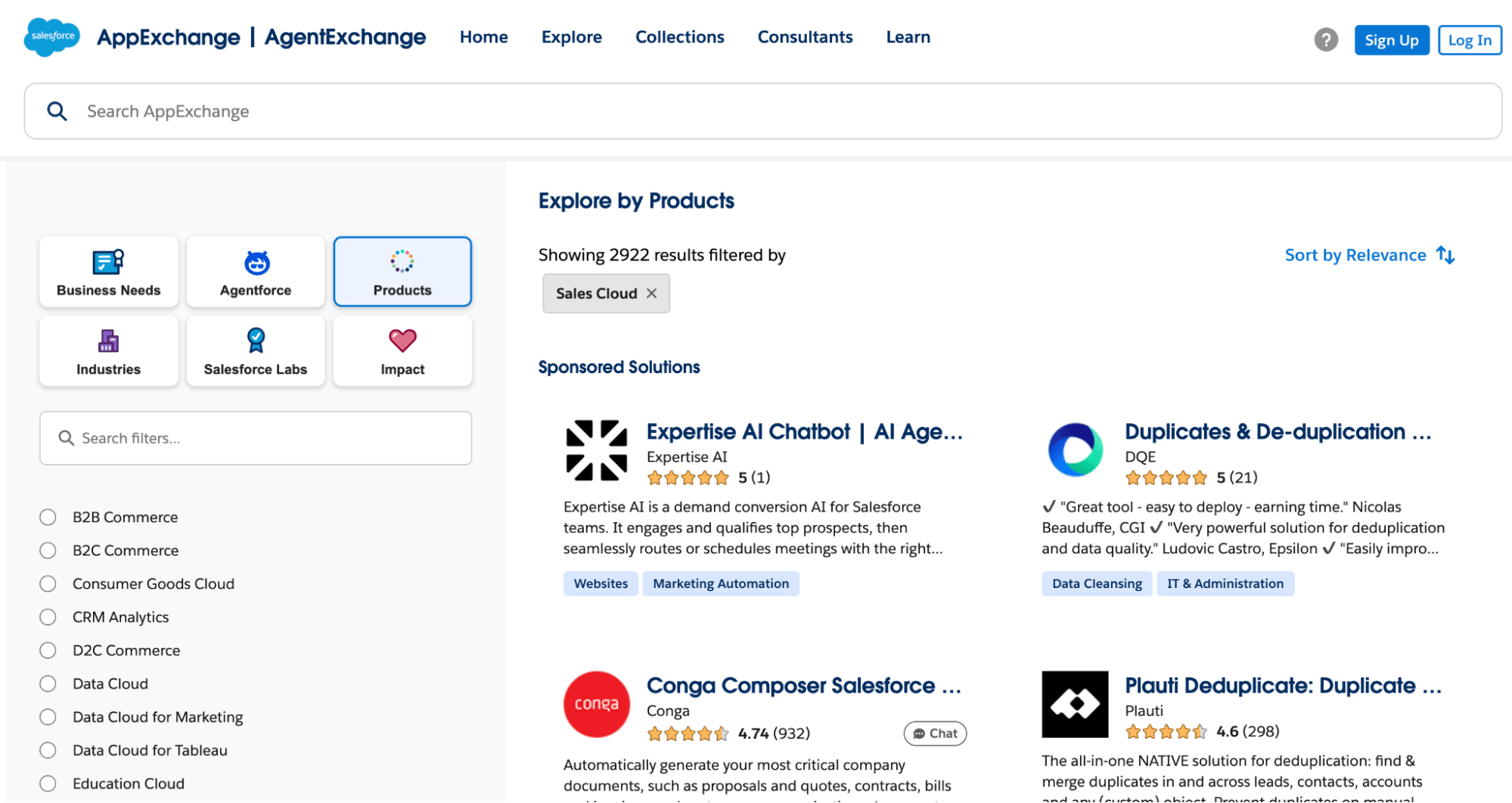Click the help question mark icon
The width and height of the screenshot is (1512, 803).
click(x=1325, y=39)
